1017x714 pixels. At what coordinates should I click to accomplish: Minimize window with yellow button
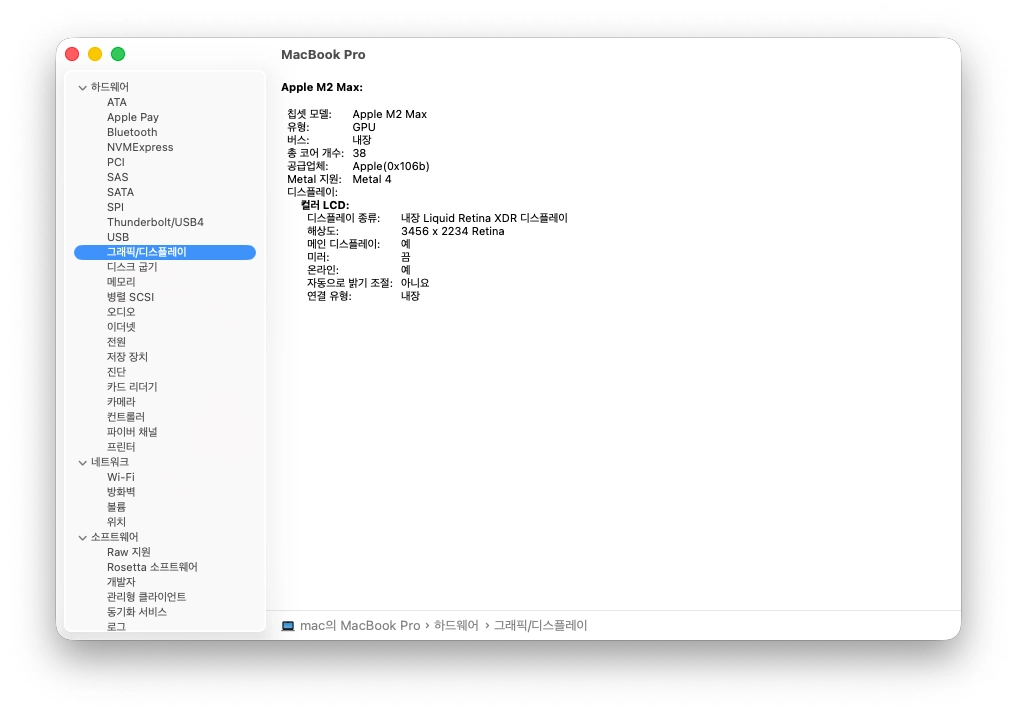pos(95,54)
